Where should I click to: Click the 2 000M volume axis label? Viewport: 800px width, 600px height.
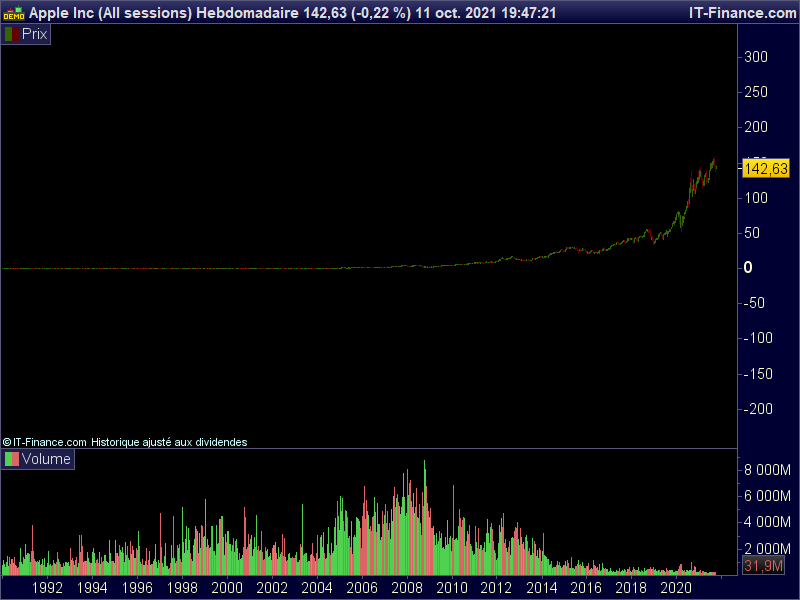[767, 548]
